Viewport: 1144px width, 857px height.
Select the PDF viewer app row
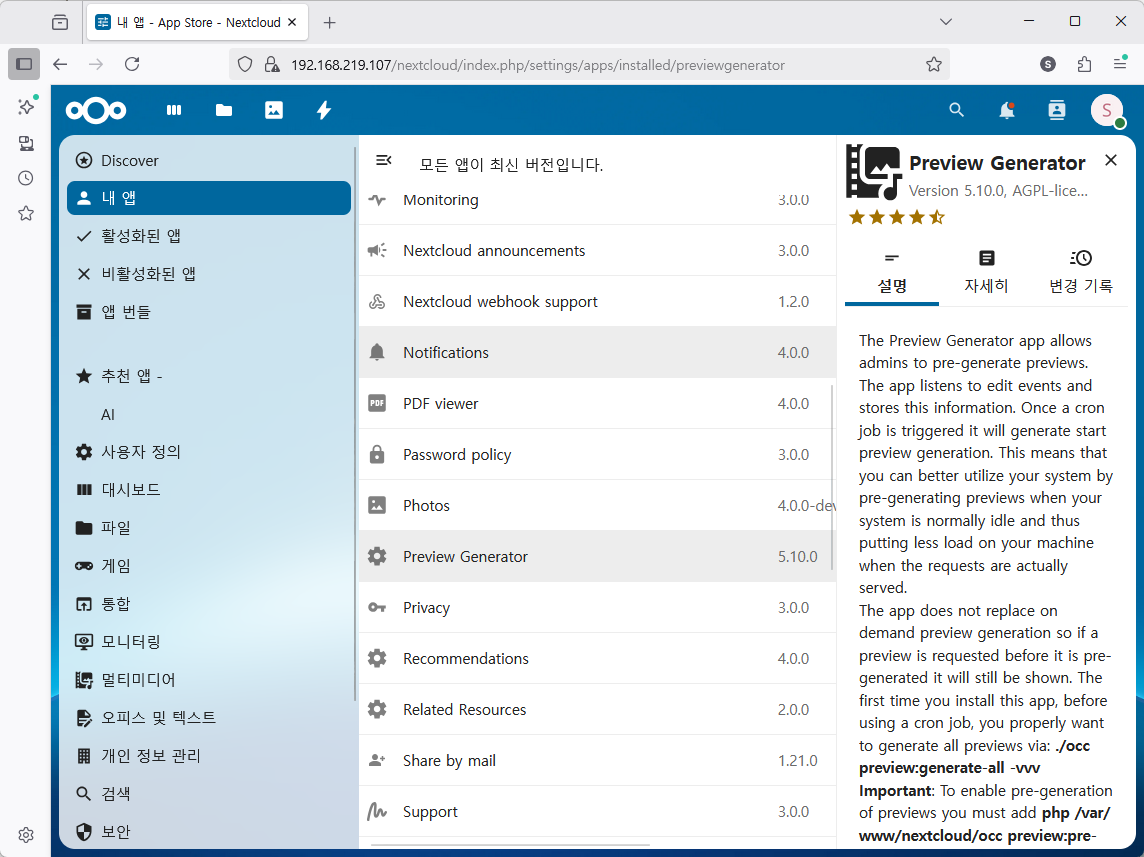coord(597,403)
